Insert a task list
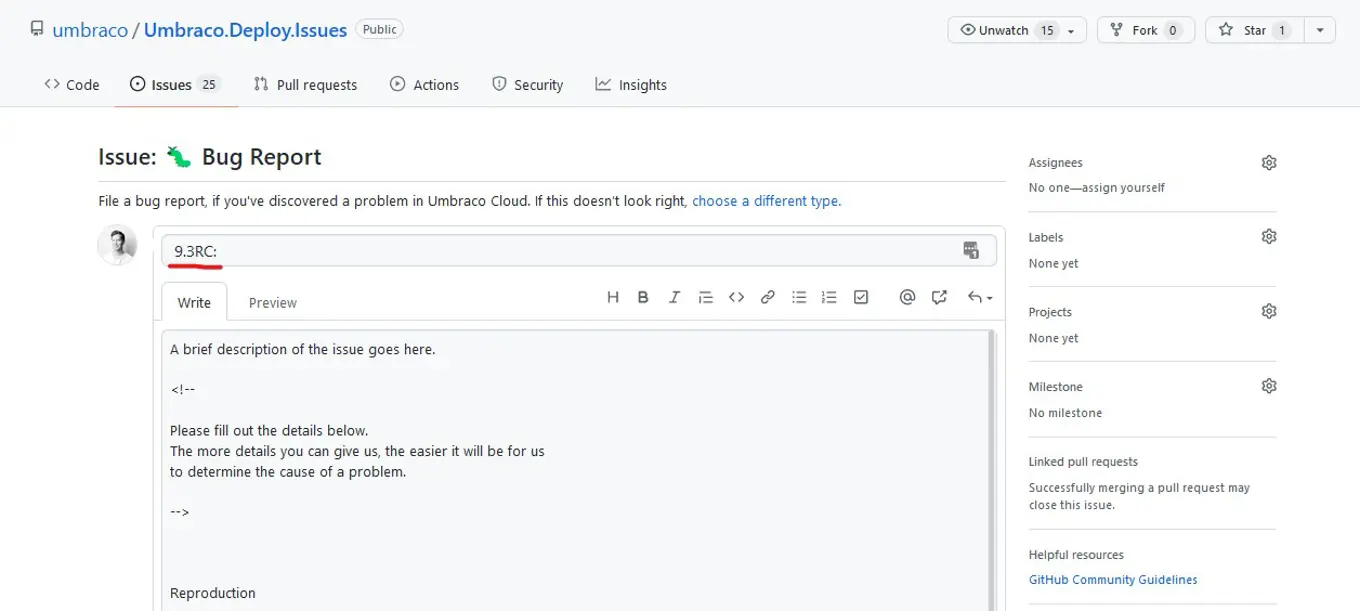 861,296
